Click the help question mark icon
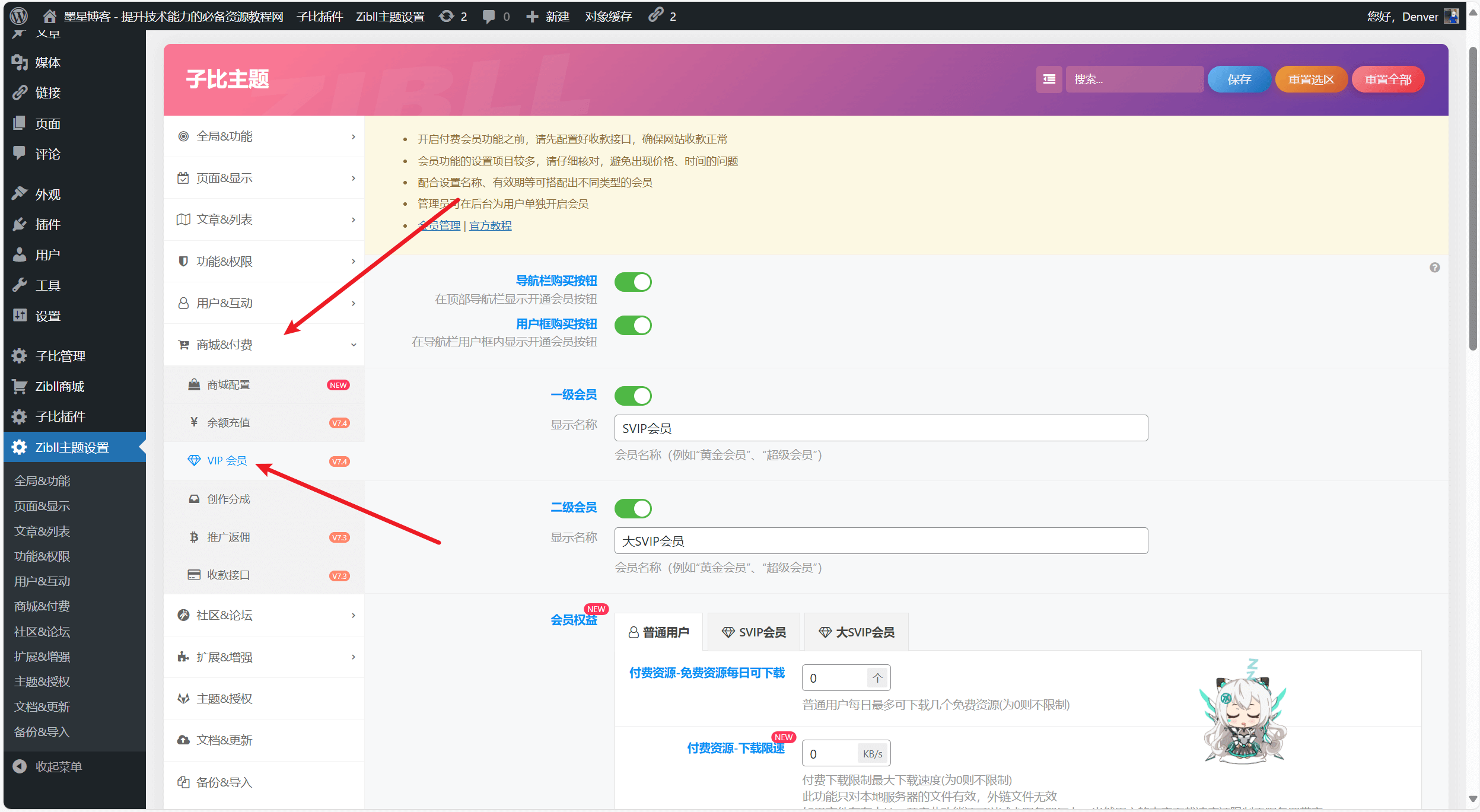This screenshot has width=1480, height=812. (x=1434, y=268)
